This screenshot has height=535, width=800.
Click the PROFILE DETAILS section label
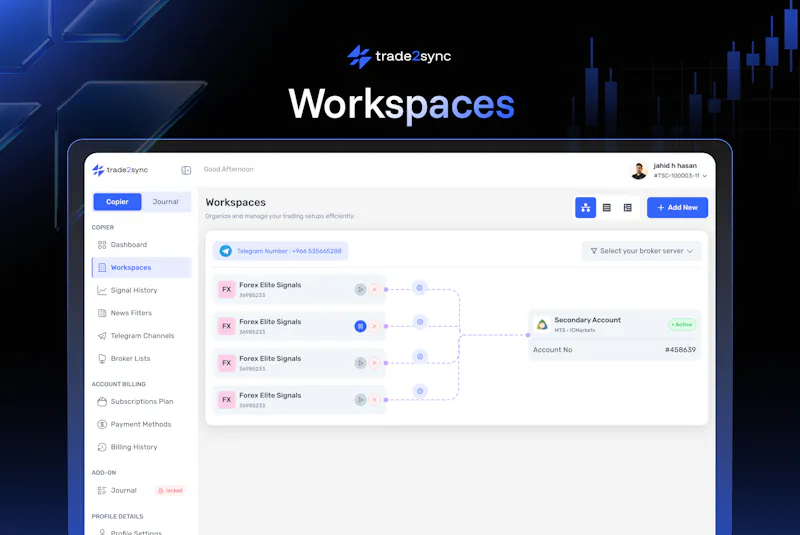click(117, 517)
